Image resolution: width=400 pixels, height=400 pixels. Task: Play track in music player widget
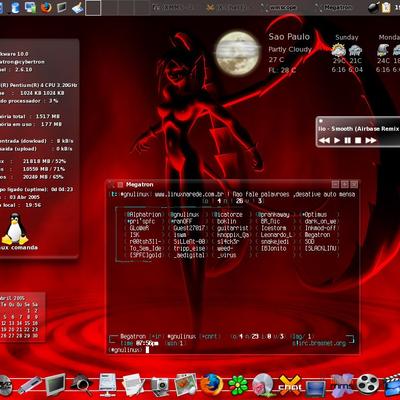pos(337,140)
